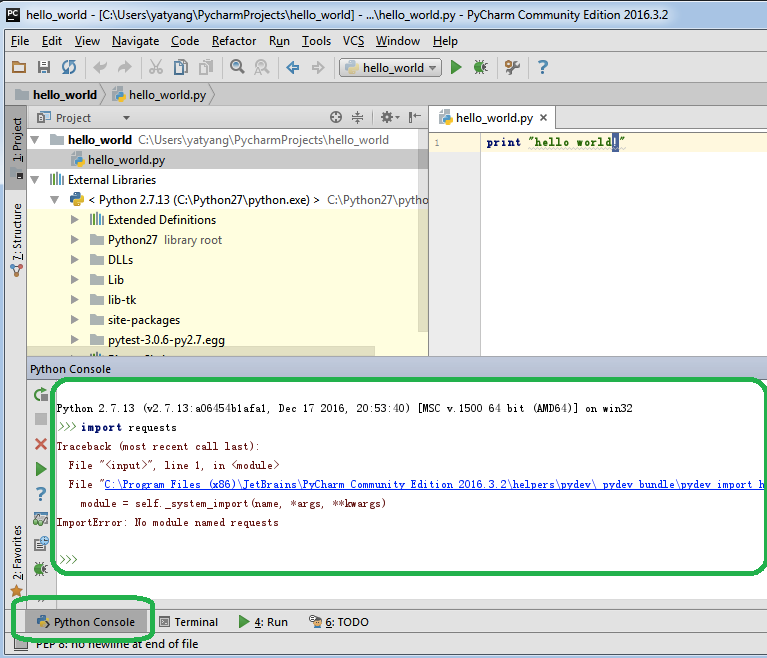This screenshot has width=767, height=658.
Task: Select hello_world.py in the project tree
Action: 127,160
